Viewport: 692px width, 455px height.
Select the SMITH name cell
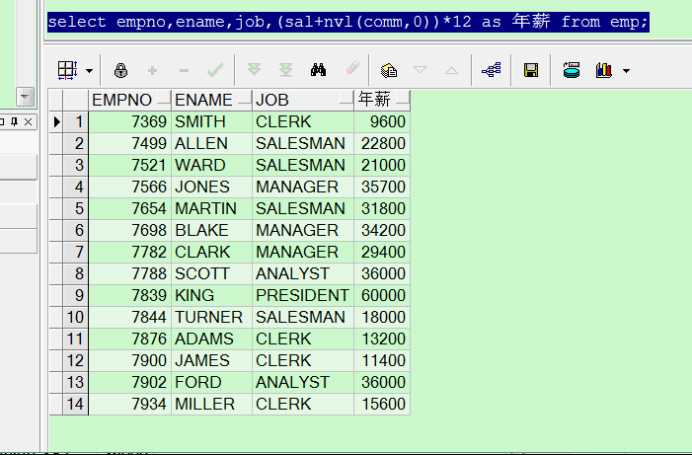pos(211,122)
